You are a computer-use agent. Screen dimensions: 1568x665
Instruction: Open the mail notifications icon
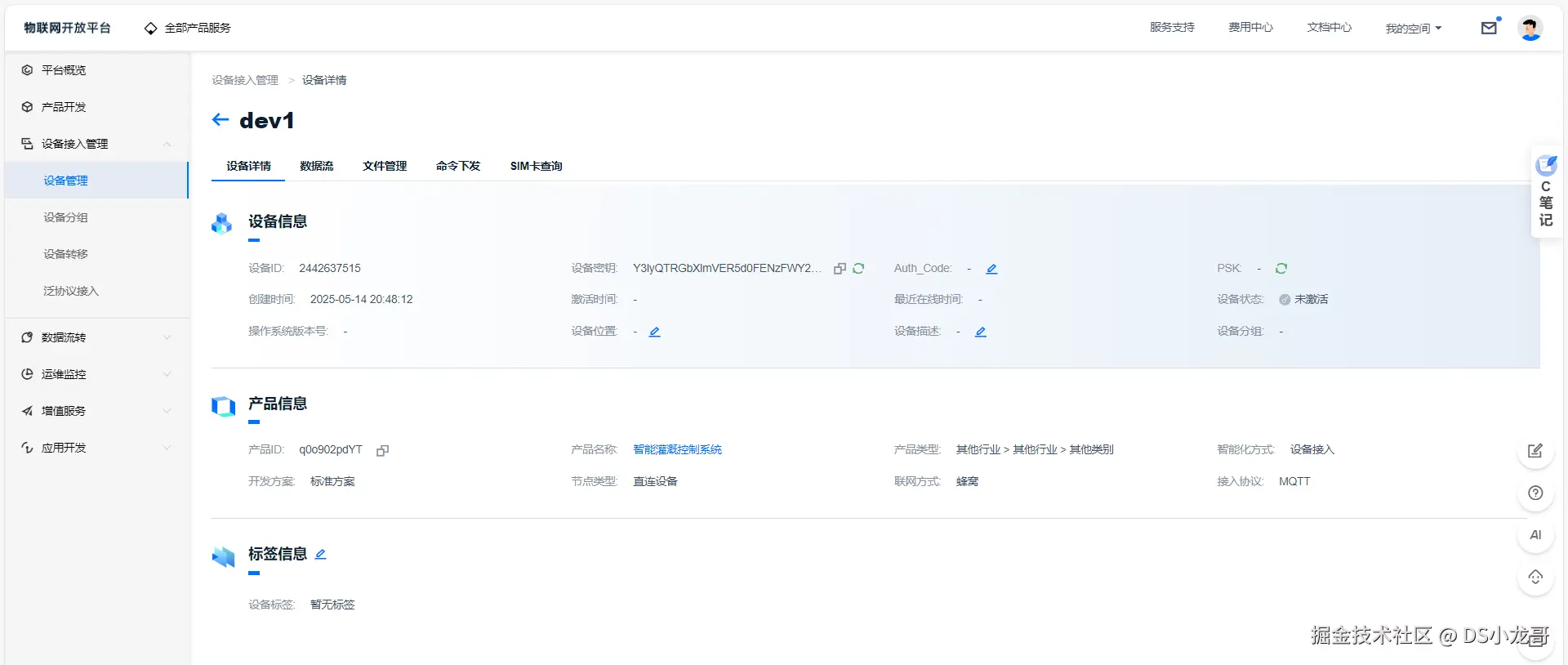[1490, 28]
